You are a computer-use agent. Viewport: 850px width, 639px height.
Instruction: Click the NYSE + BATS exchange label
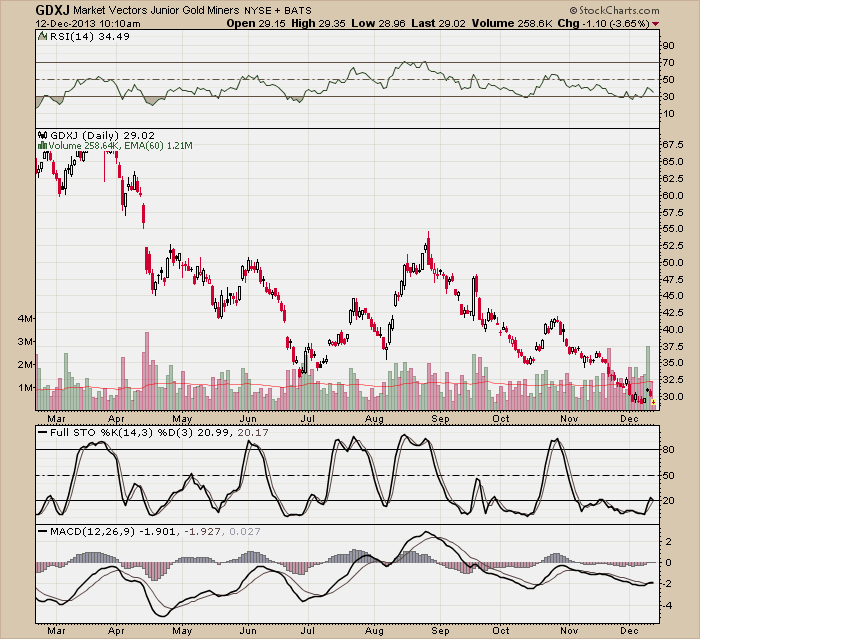click(x=278, y=10)
